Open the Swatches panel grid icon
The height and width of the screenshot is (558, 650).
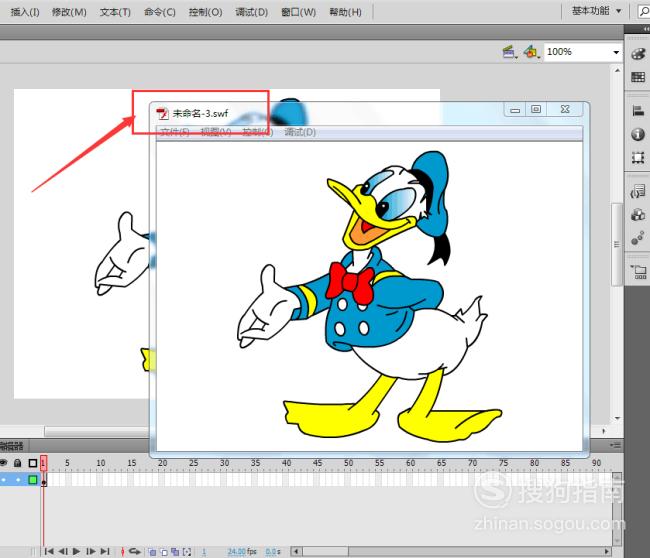(x=638, y=77)
